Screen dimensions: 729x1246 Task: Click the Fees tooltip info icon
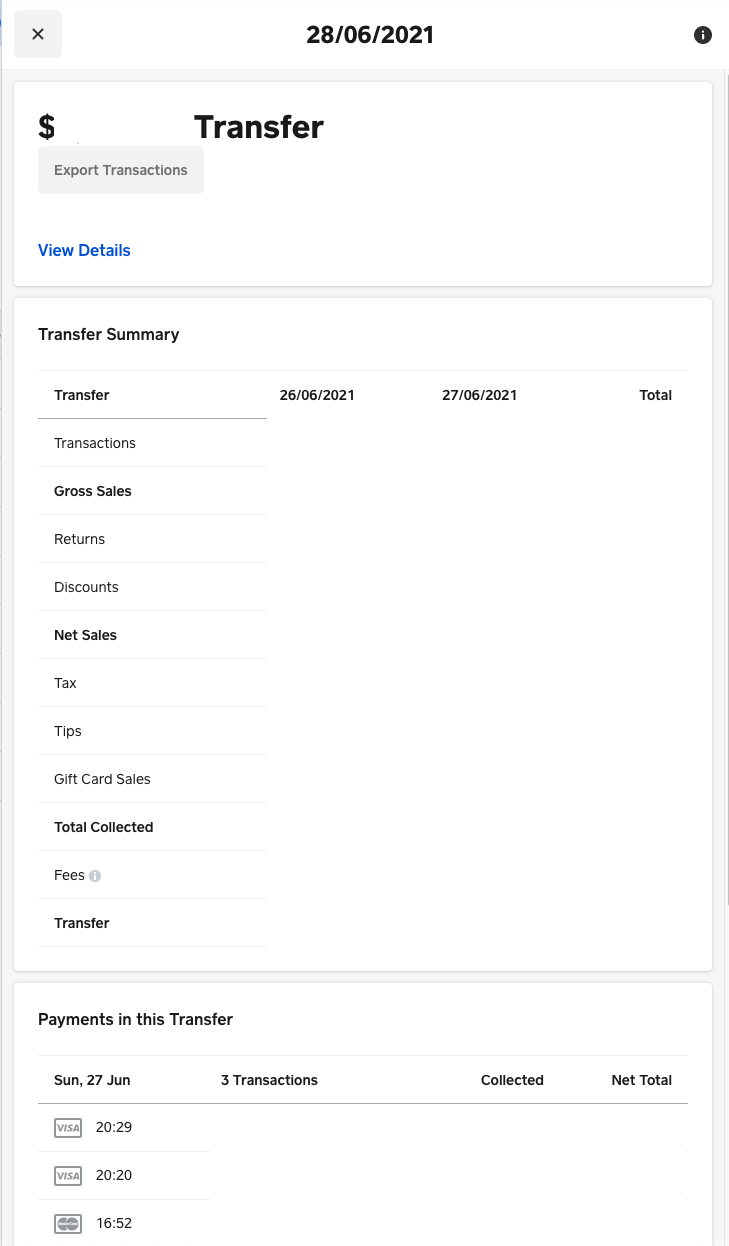(x=95, y=875)
